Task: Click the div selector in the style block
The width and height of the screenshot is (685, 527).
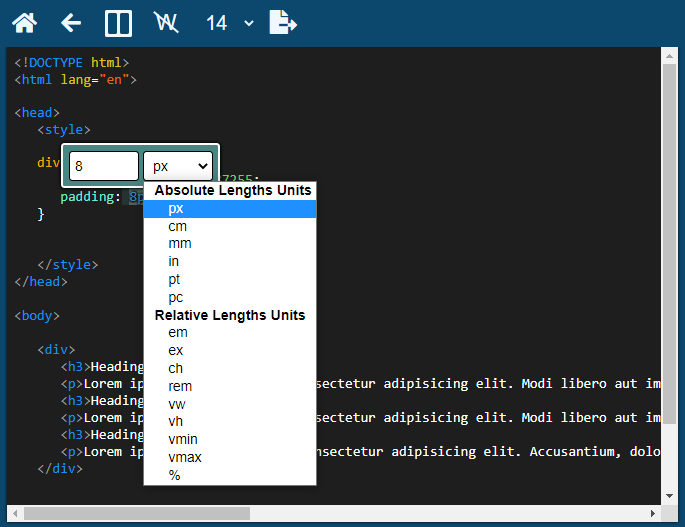Action: (x=48, y=163)
